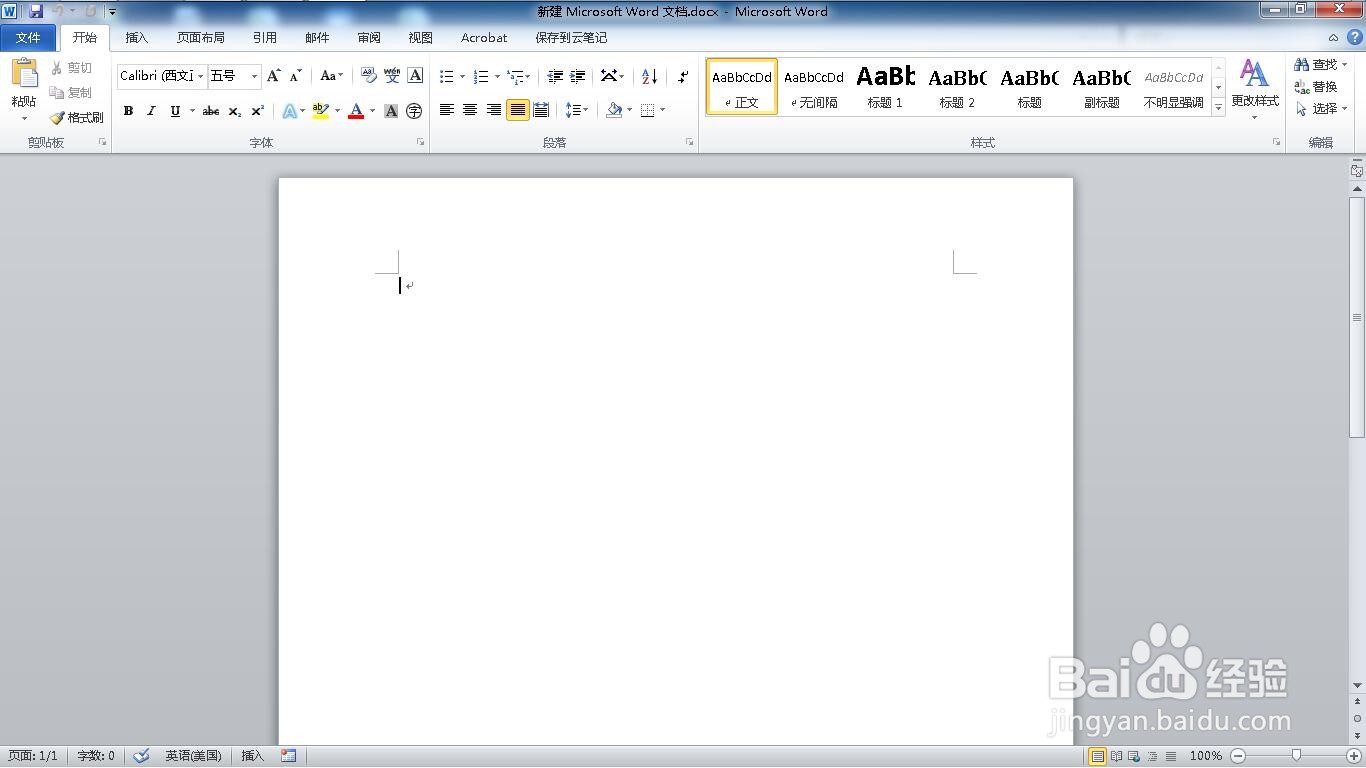Open Replace (替换) dialog

tap(1316, 87)
